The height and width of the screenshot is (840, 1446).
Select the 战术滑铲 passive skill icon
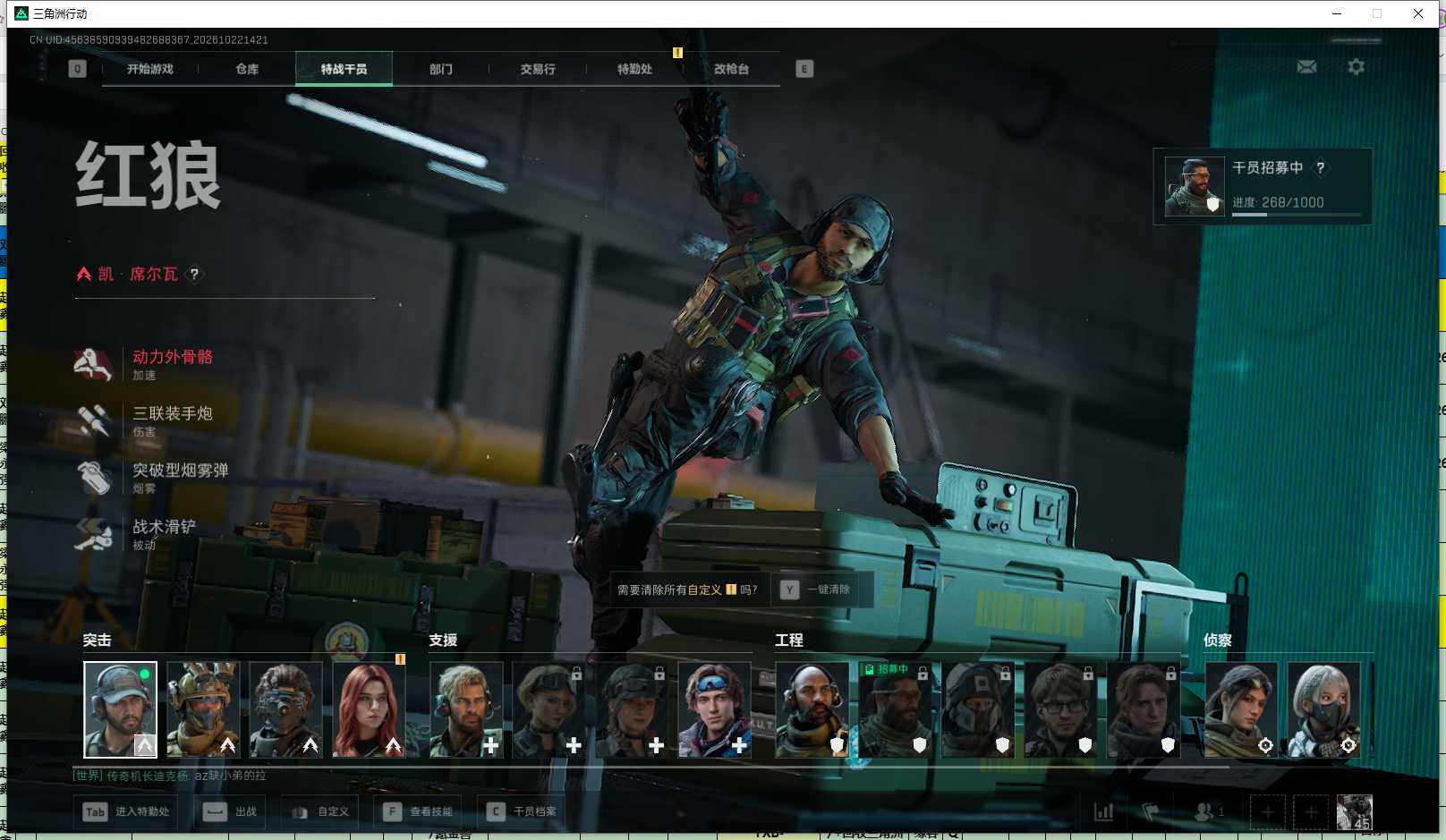(94, 534)
